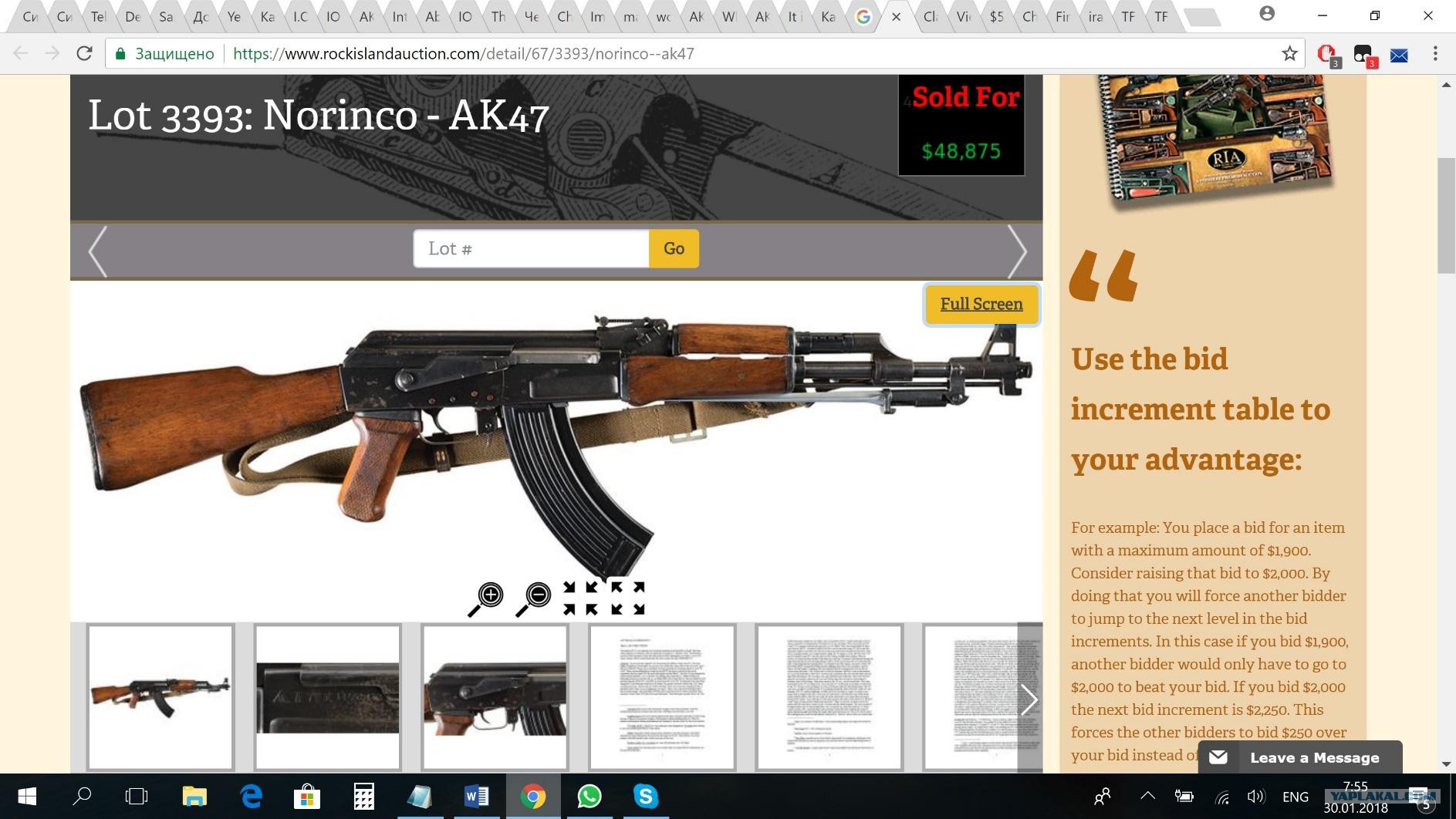Expand the image with the outward arrows icon
Image resolution: width=1456 pixels, height=819 pixels.
pos(628,598)
